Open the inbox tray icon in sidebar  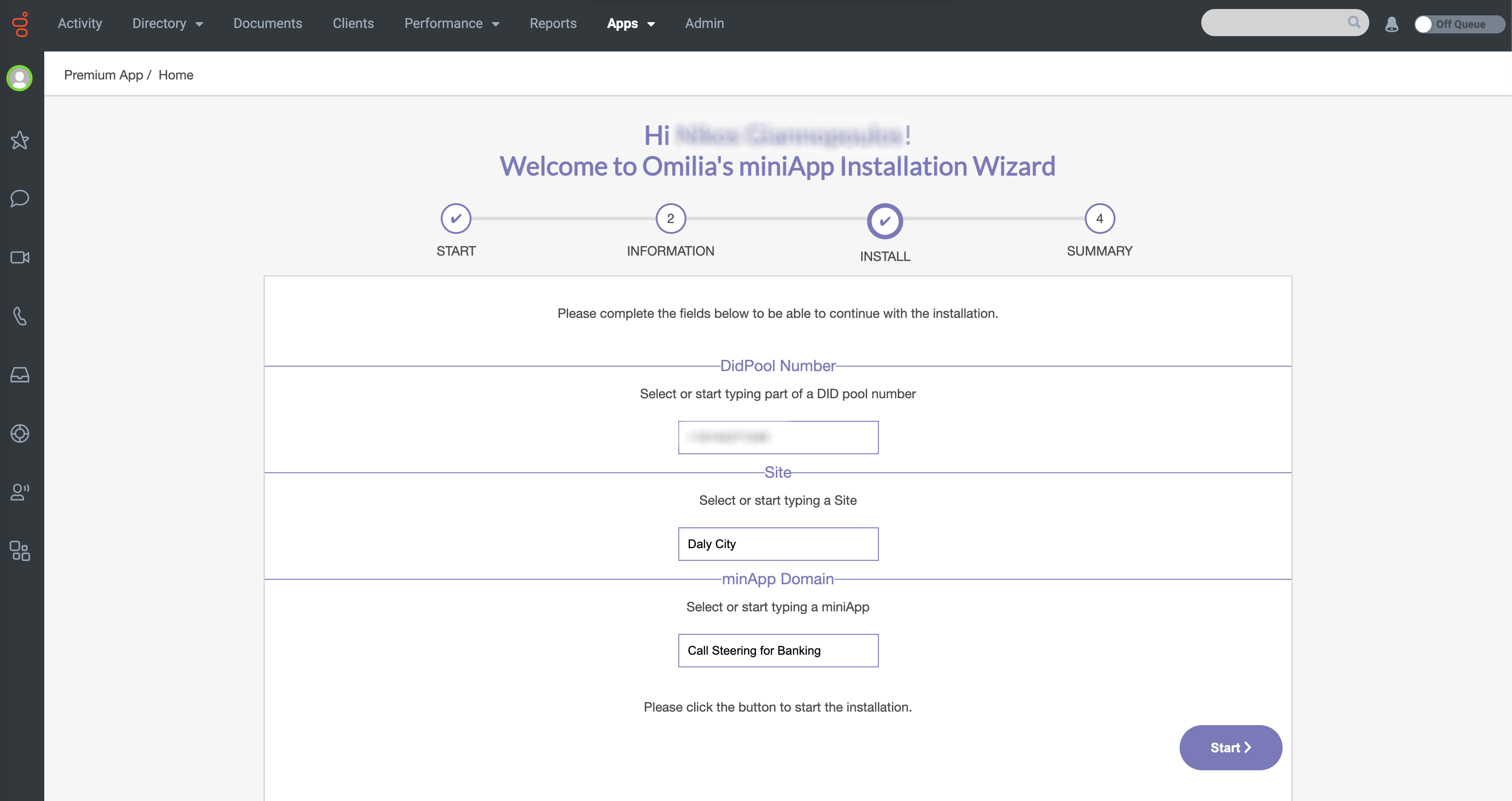tap(20, 374)
